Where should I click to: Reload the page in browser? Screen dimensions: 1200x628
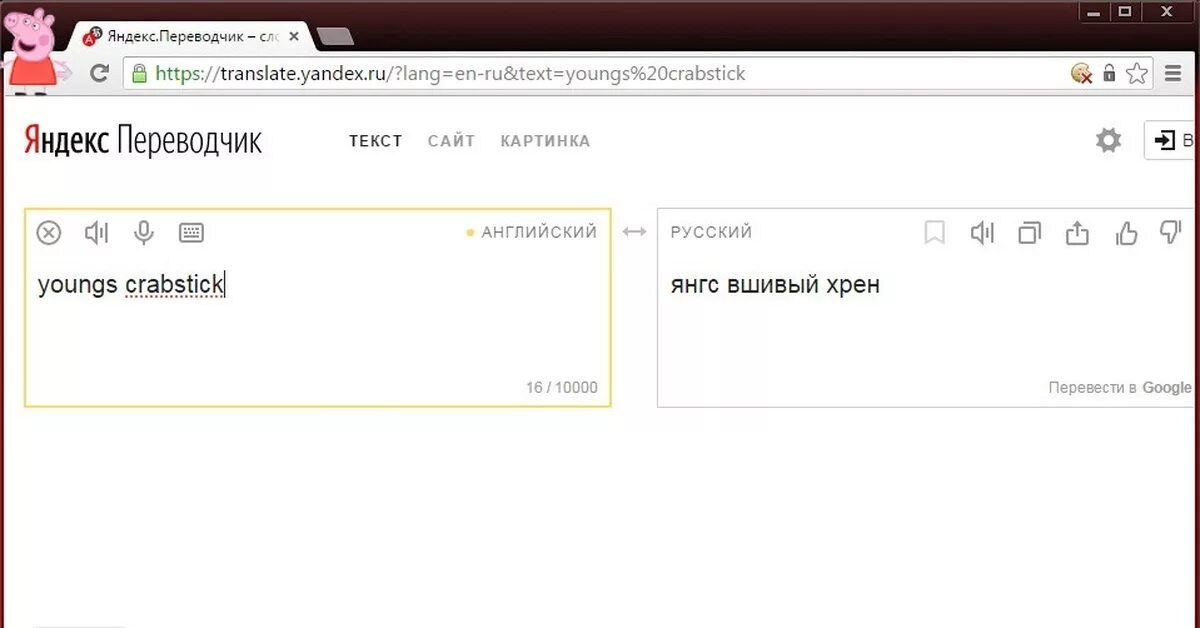(99, 73)
